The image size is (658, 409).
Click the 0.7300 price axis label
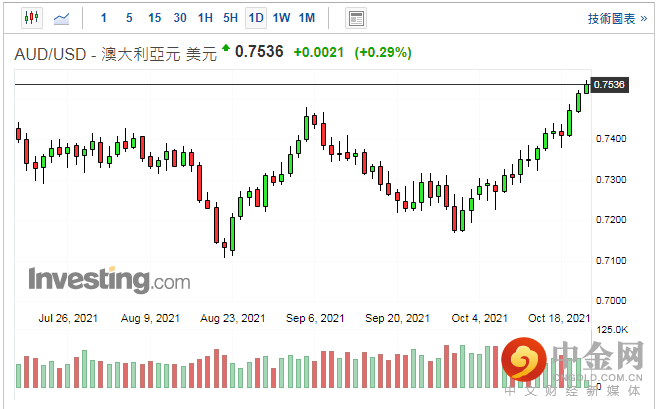pyautogui.click(x=611, y=180)
